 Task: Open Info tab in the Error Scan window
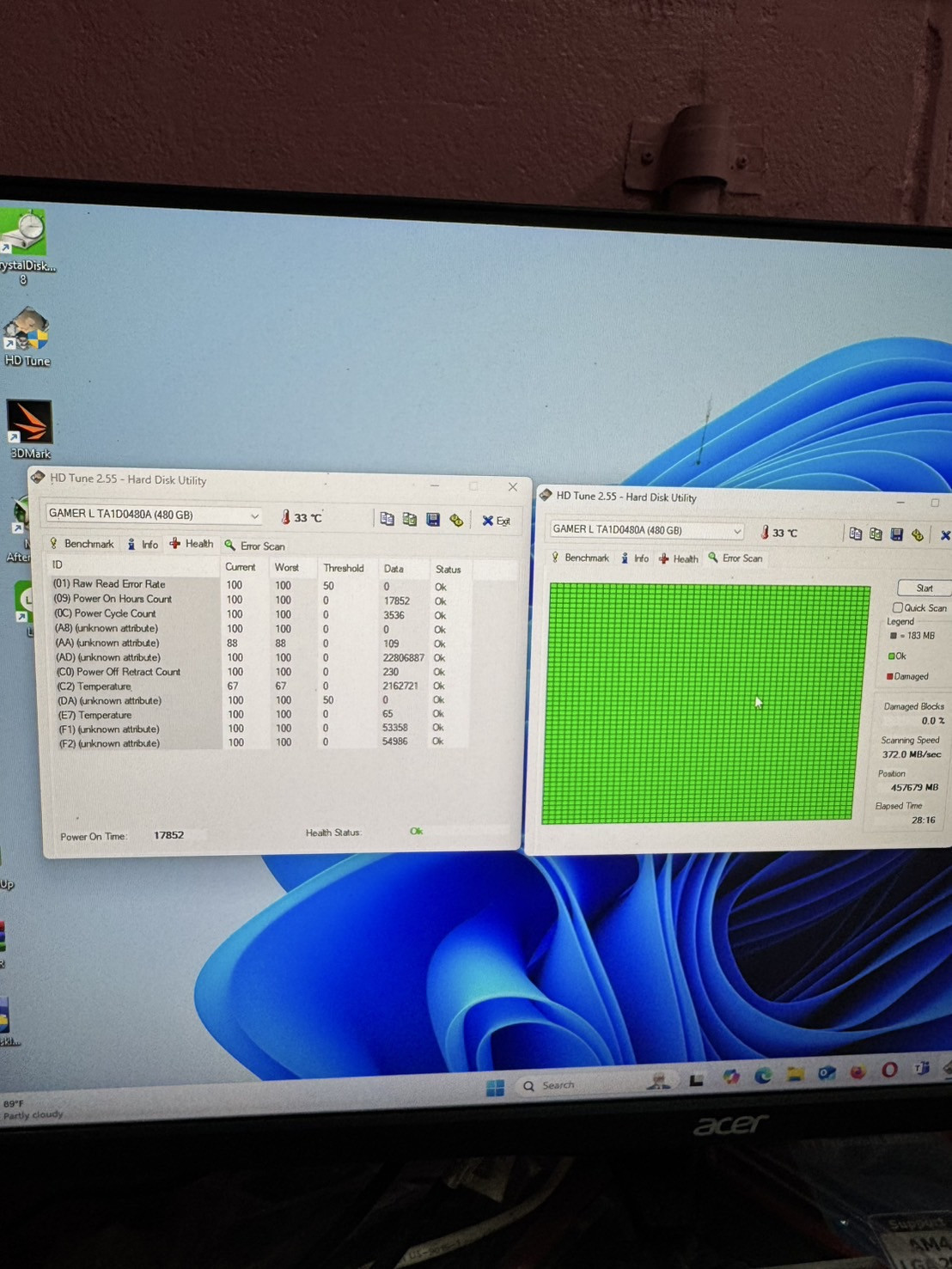635,558
